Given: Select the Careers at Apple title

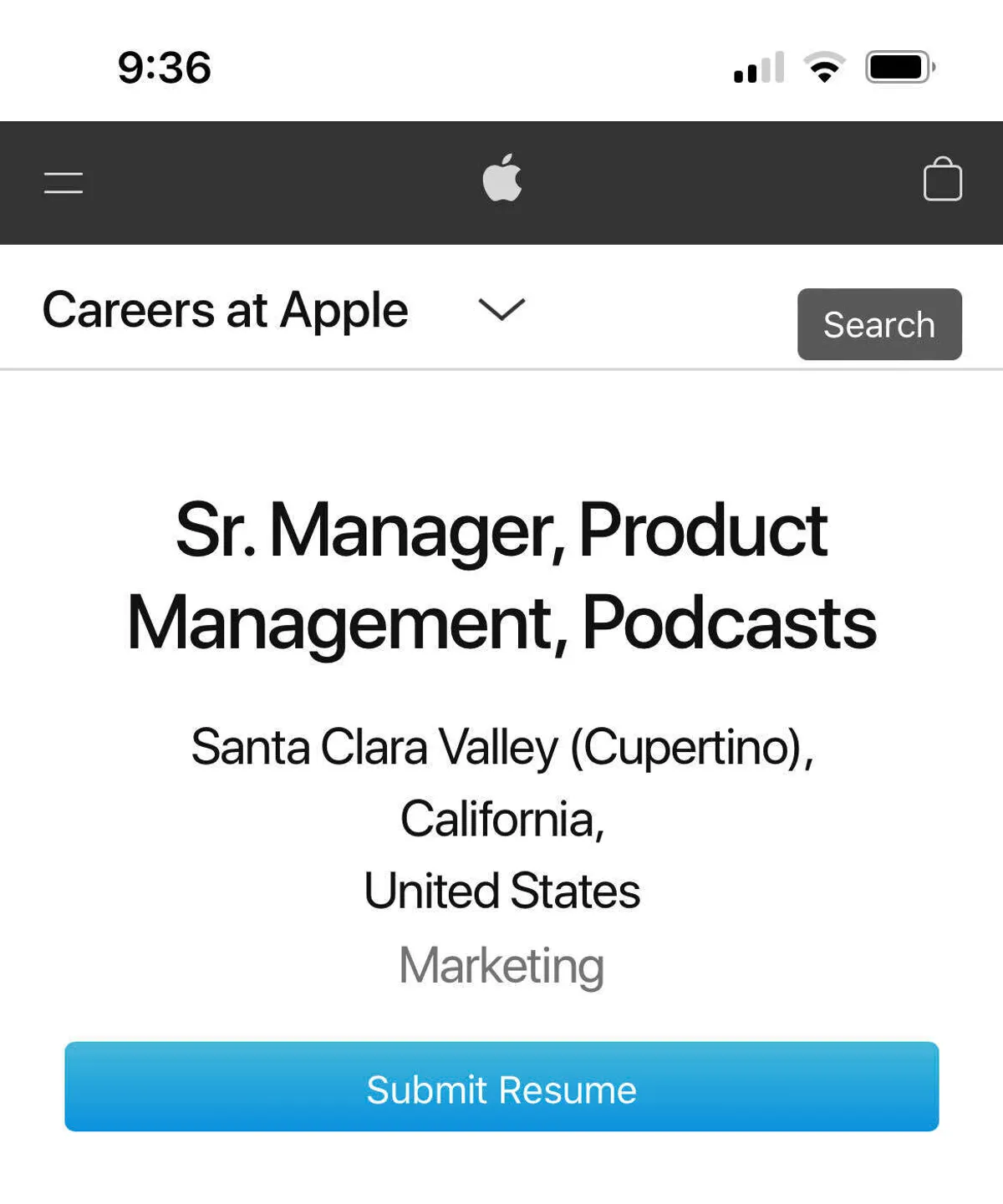Looking at the screenshot, I should click(225, 310).
